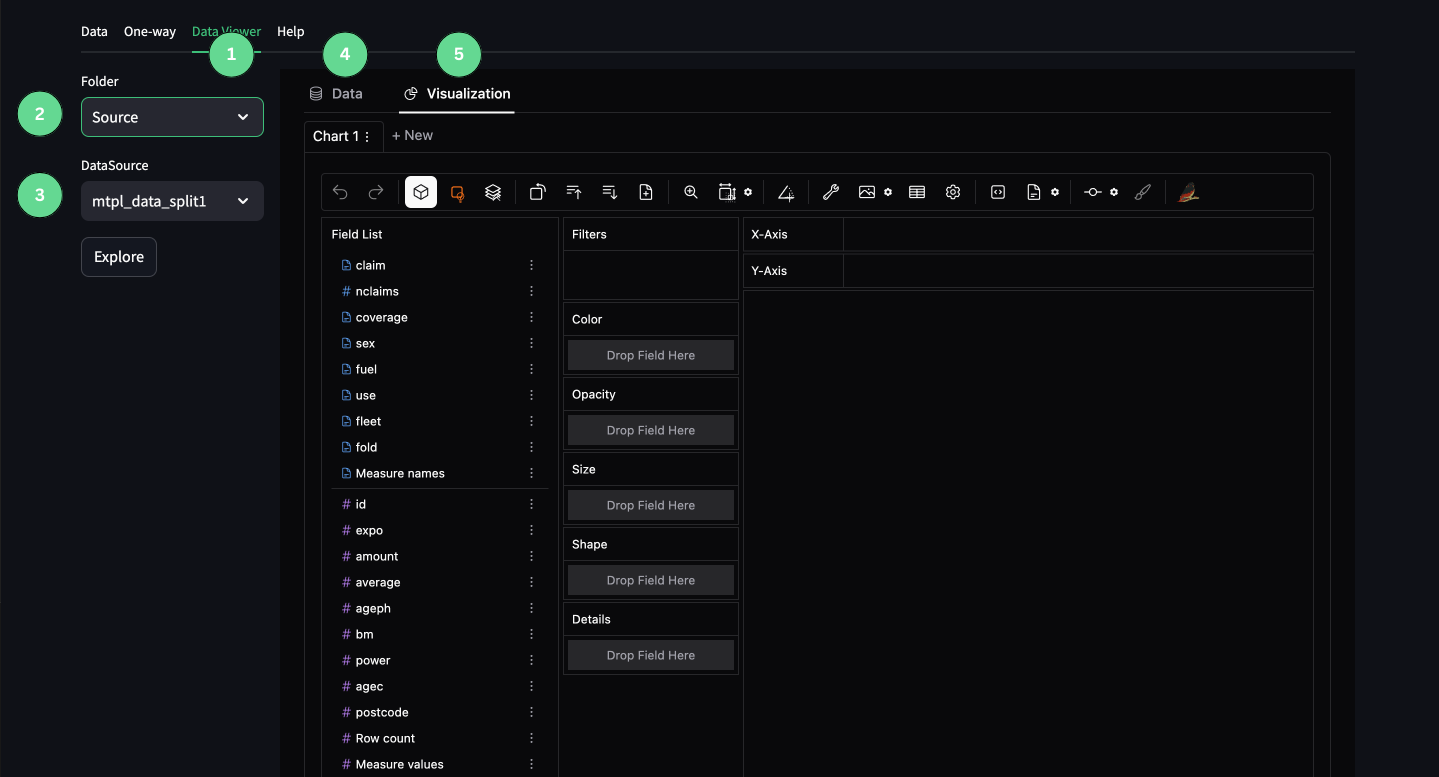Click the layout resize icon
Viewport: 1439px width, 777px height.
click(x=727, y=192)
